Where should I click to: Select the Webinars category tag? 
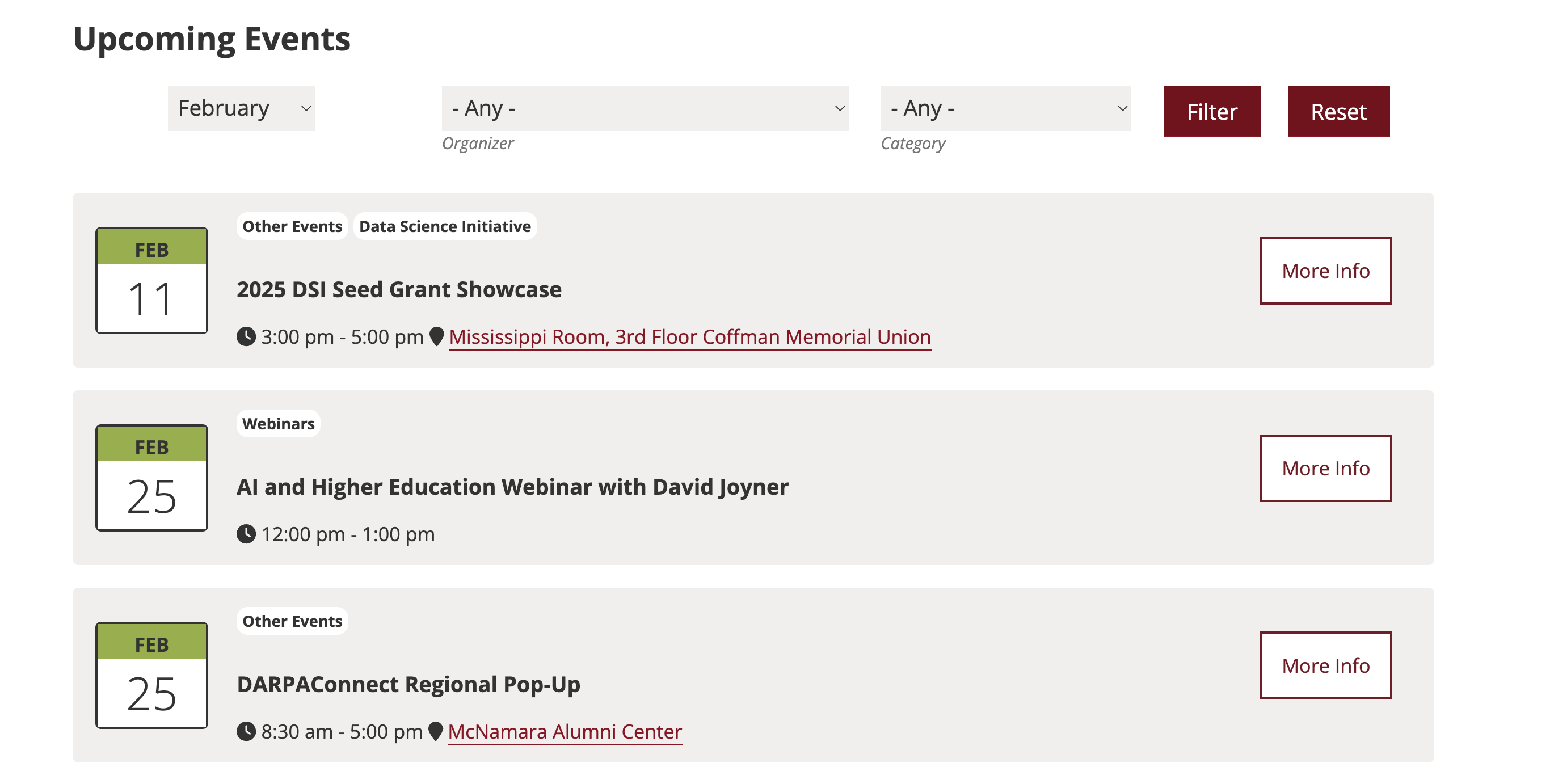coord(279,424)
